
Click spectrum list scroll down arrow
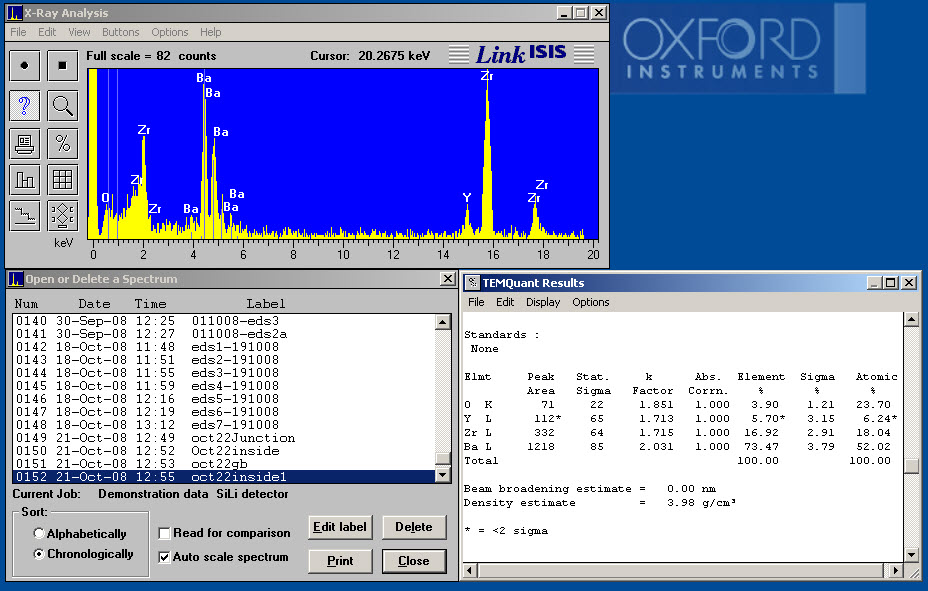(x=443, y=474)
